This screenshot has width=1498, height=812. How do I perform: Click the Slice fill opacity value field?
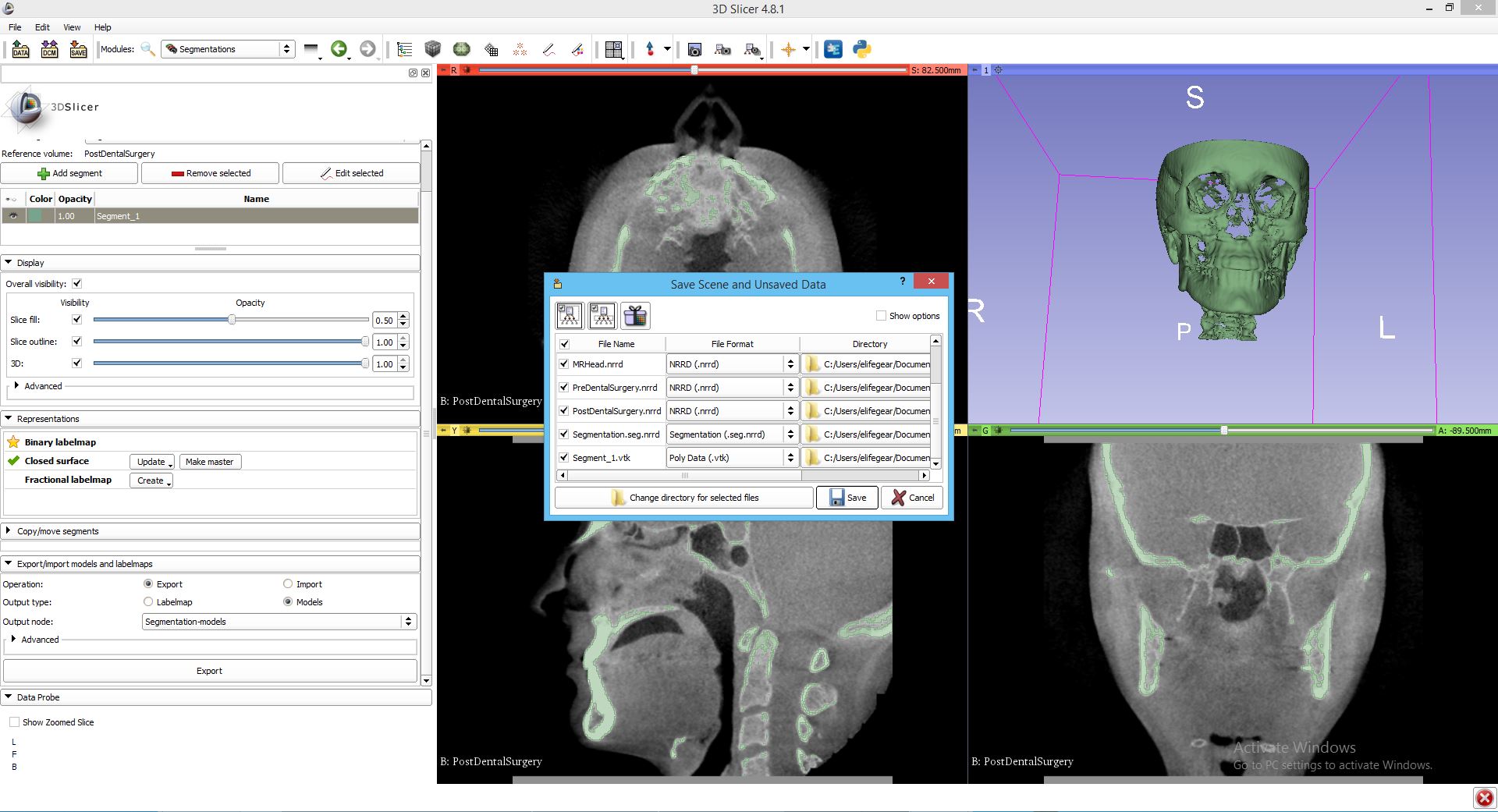(x=385, y=321)
